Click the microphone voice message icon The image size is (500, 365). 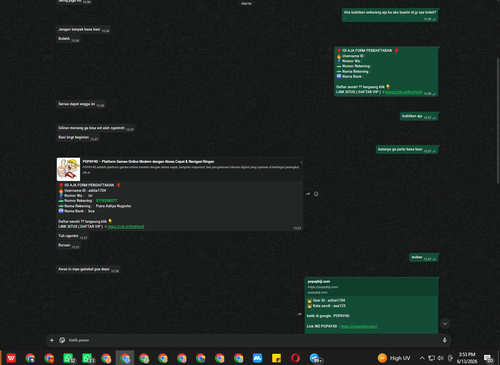[444, 340]
